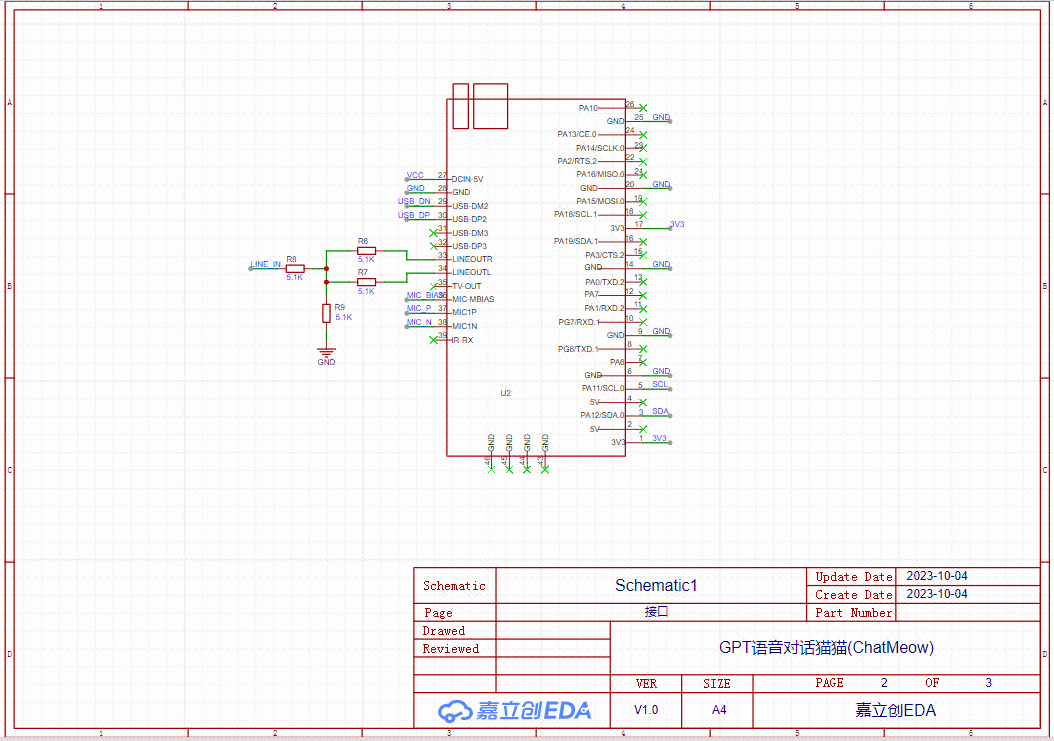The image size is (1054, 741).
Task: Click the SDA net label
Action: coord(660,411)
